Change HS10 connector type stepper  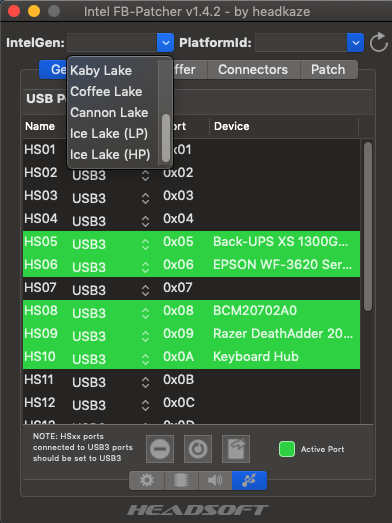click(145, 359)
